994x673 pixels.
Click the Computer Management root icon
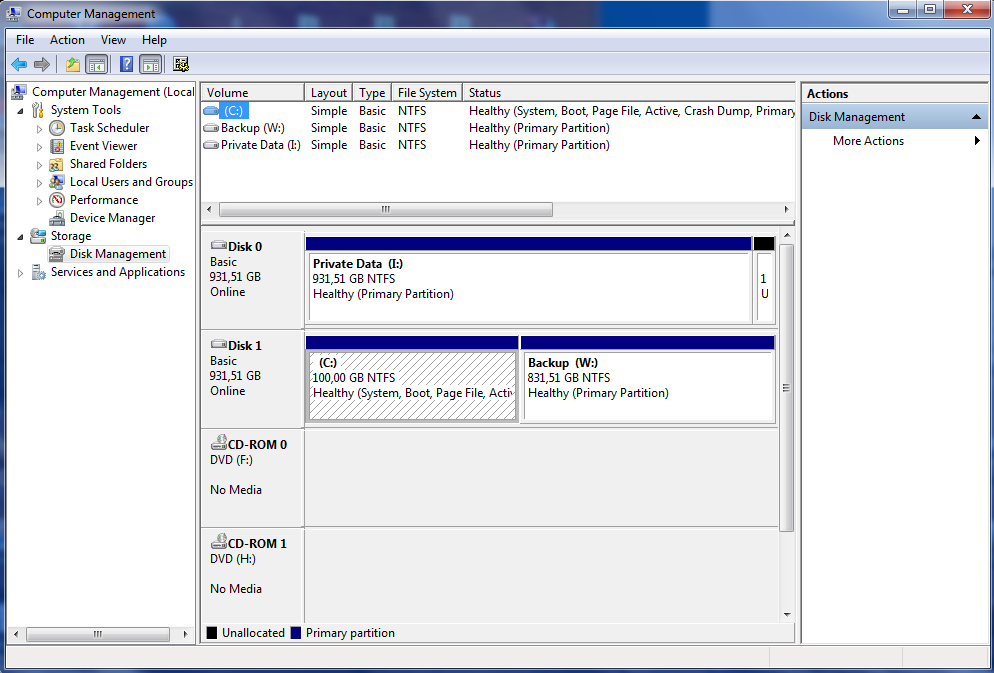pyautogui.click(x=19, y=92)
